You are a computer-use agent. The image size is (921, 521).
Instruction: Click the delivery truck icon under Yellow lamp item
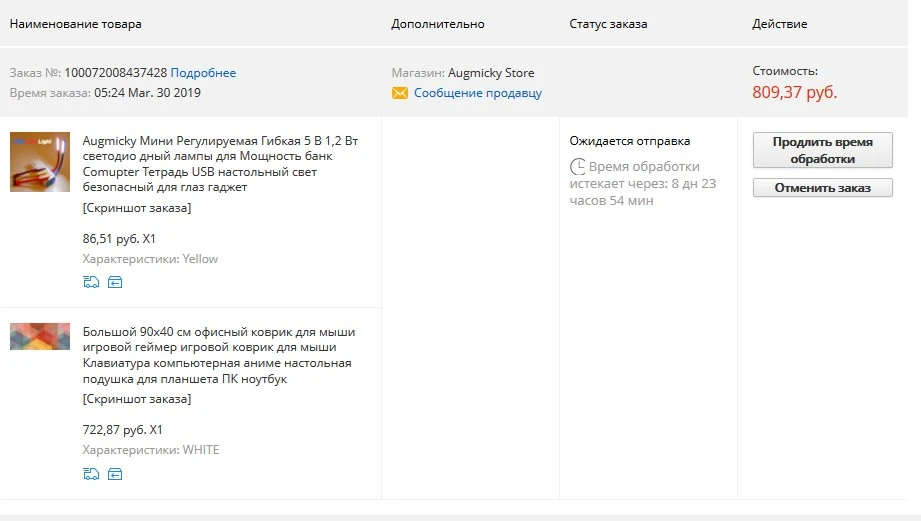click(x=91, y=283)
